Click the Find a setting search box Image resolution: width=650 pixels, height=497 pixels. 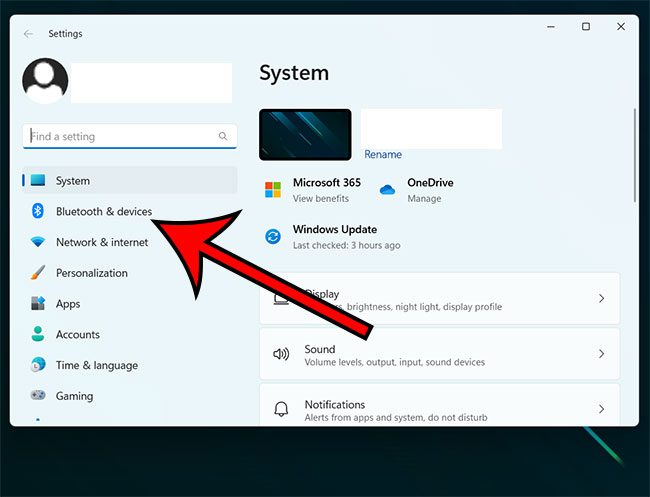120,136
